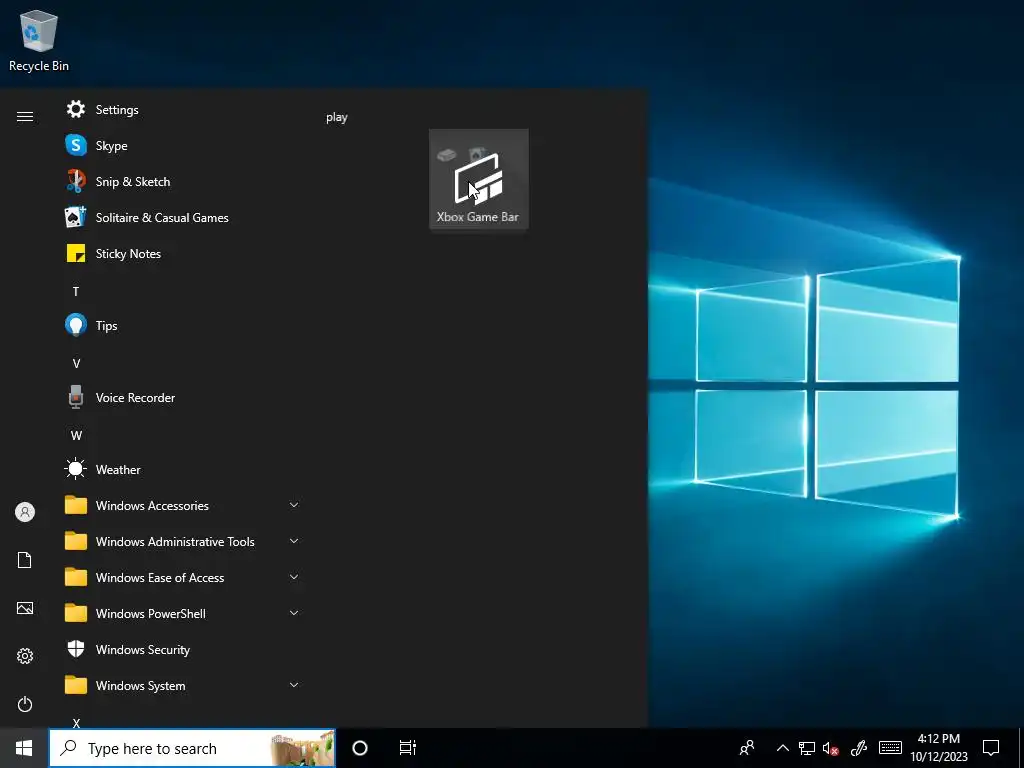Click the letter V section header

coord(76,364)
